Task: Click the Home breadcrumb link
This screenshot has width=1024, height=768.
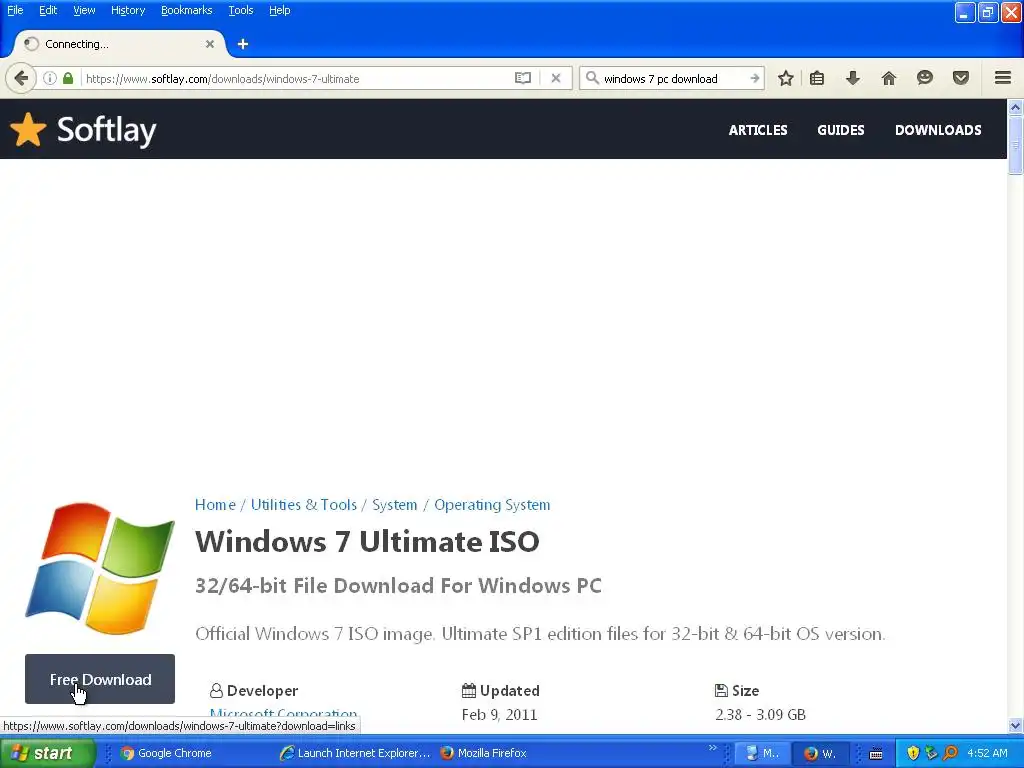Action: coord(215,505)
